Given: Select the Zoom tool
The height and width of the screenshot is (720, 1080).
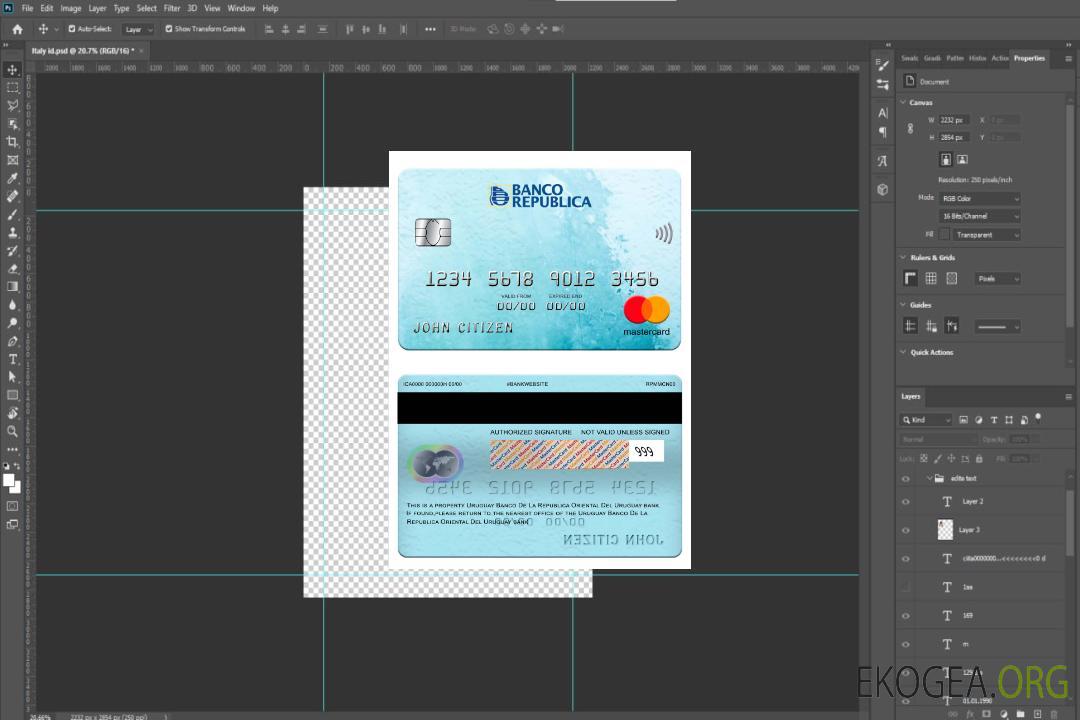Looking at the screenshot, I should coord(12,431).
